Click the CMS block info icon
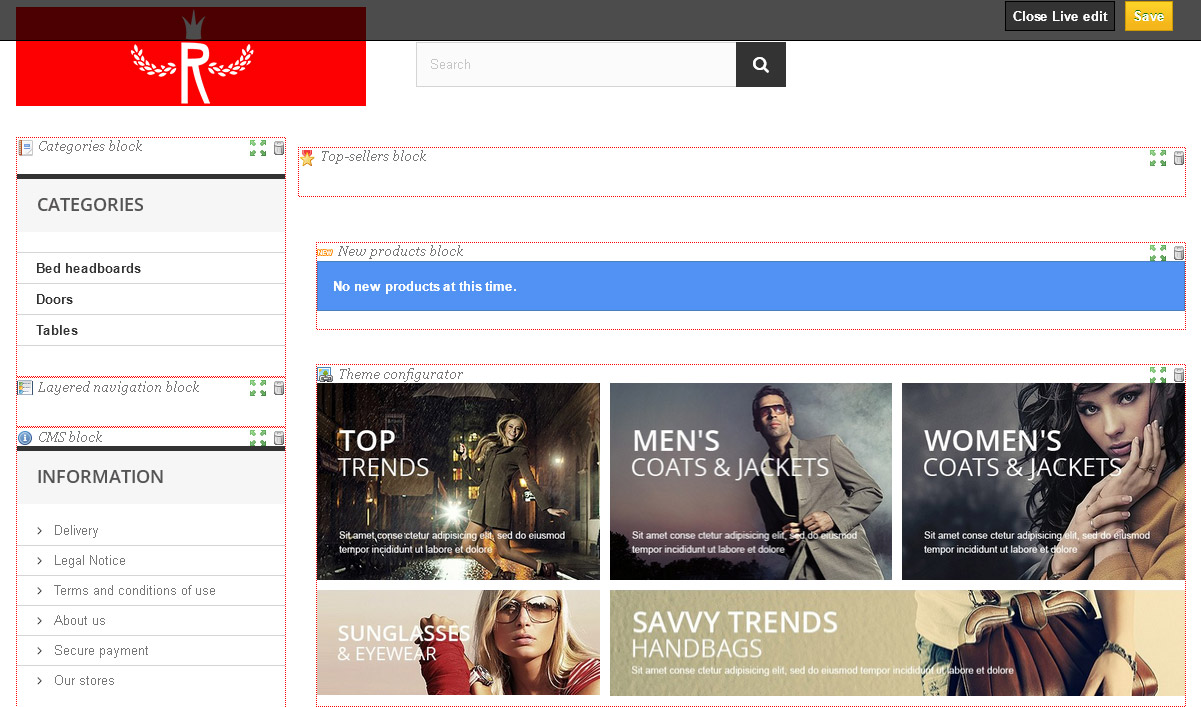This screenshot has width=1201, height=707. coord(26,438)
